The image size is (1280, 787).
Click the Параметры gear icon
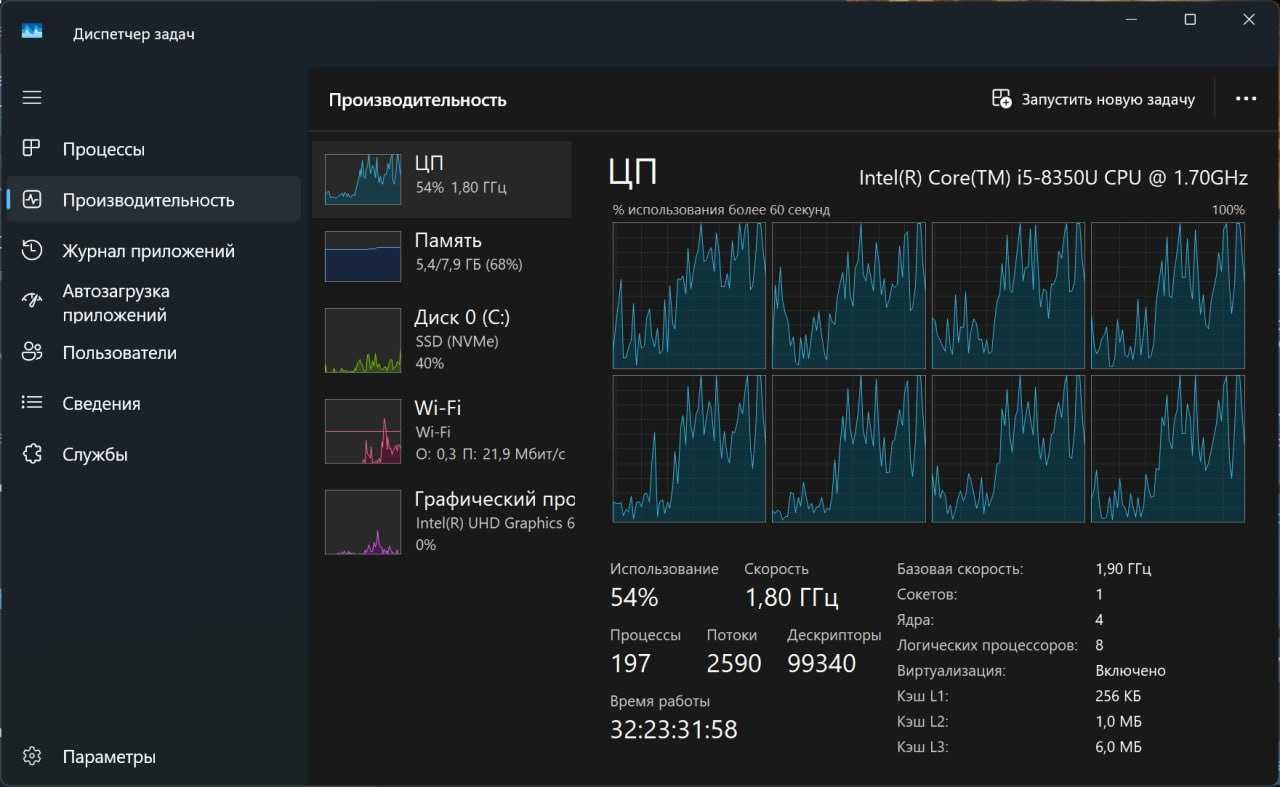(32, 756)
